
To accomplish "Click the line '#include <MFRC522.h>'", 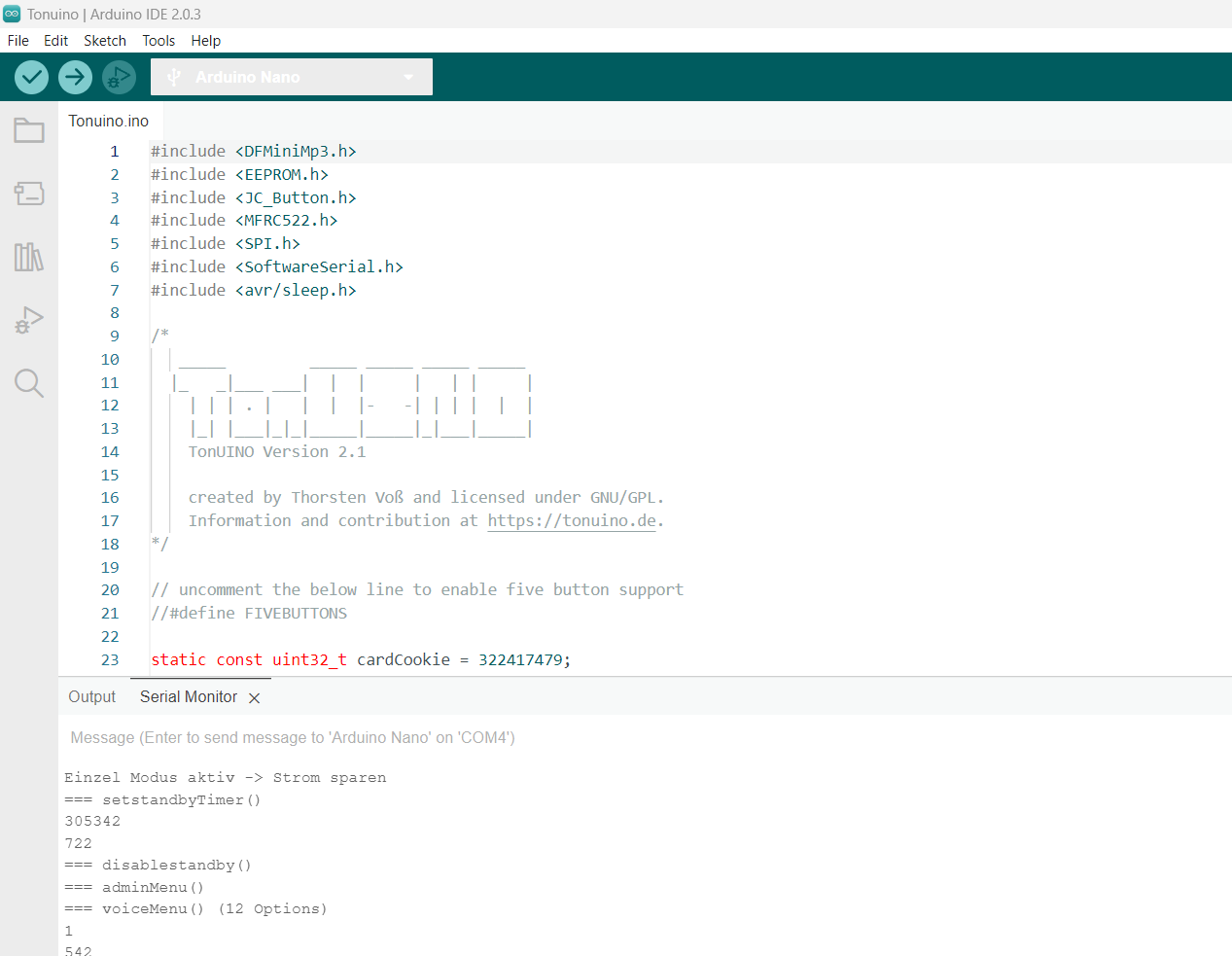I will pyautogui.click(x=244, y=220).
